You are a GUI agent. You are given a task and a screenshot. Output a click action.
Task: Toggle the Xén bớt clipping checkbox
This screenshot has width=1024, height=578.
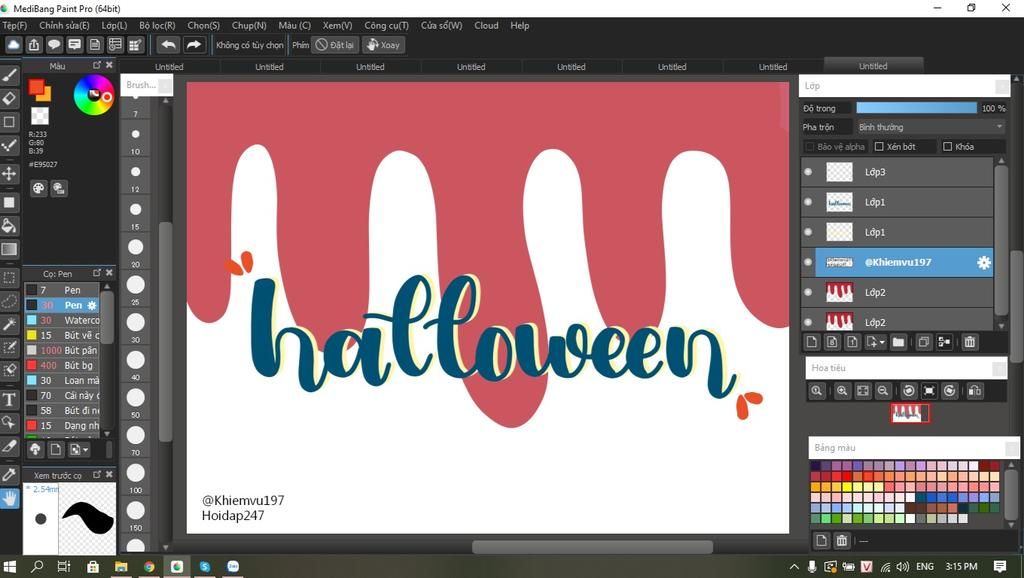879,146
